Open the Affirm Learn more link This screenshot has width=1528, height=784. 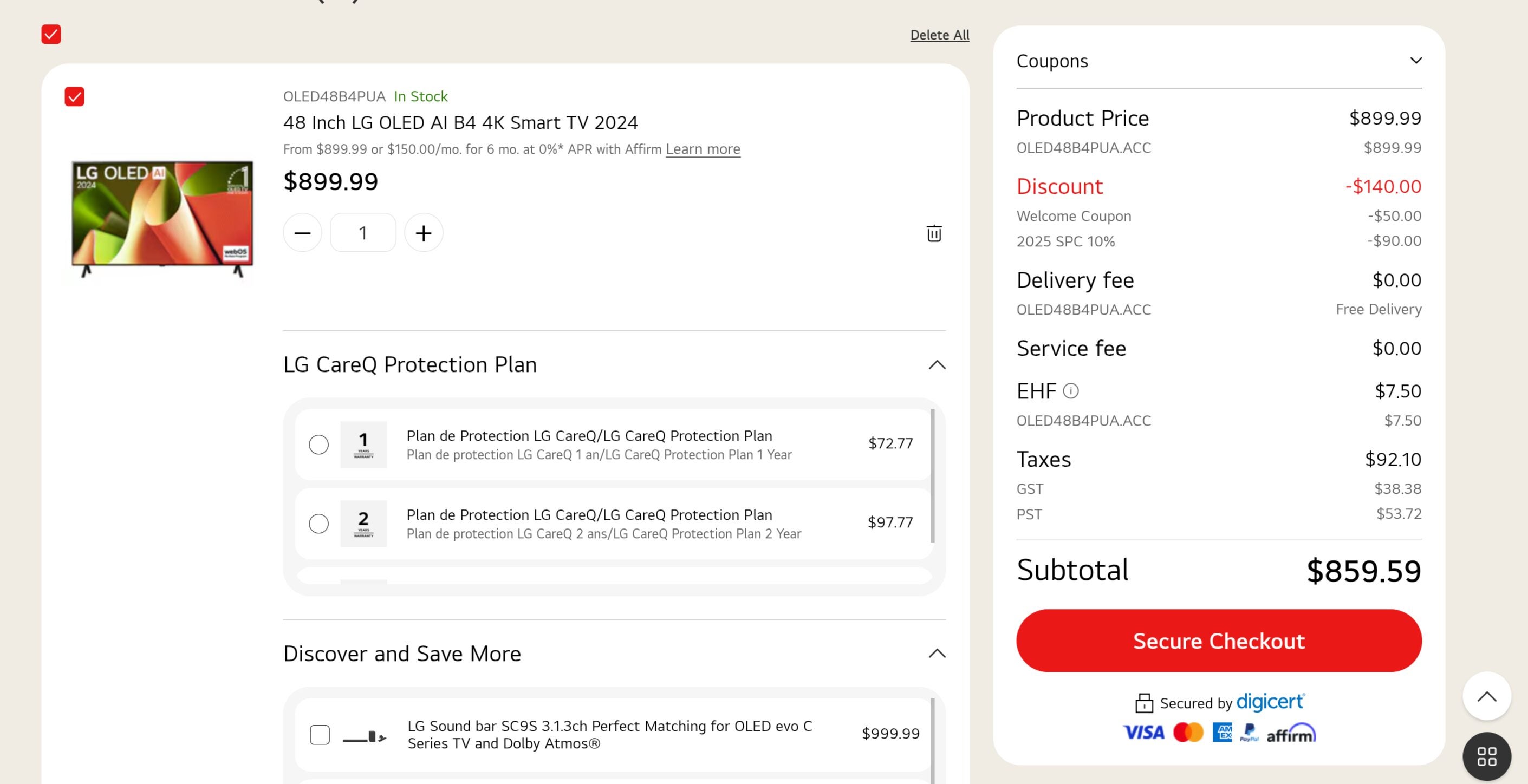tap(703, 149)
